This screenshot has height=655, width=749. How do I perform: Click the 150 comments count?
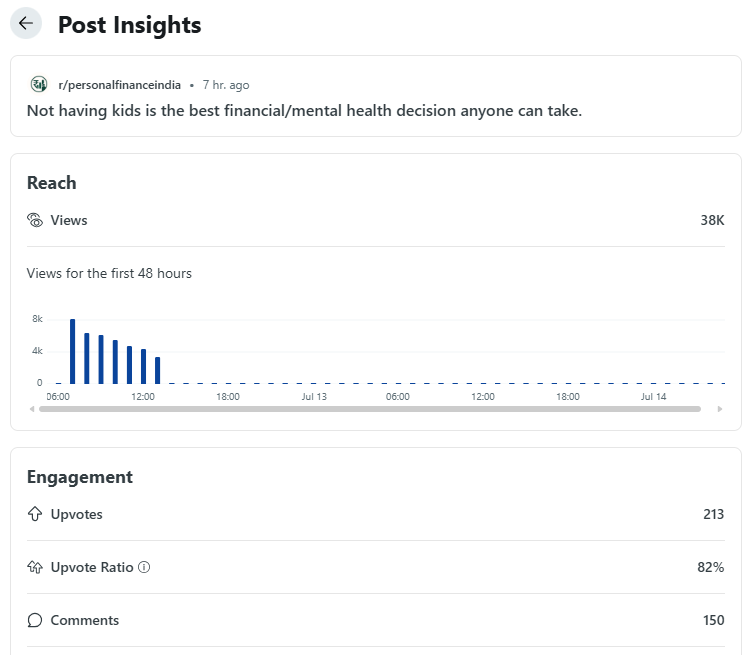click(x=713, y=620)
